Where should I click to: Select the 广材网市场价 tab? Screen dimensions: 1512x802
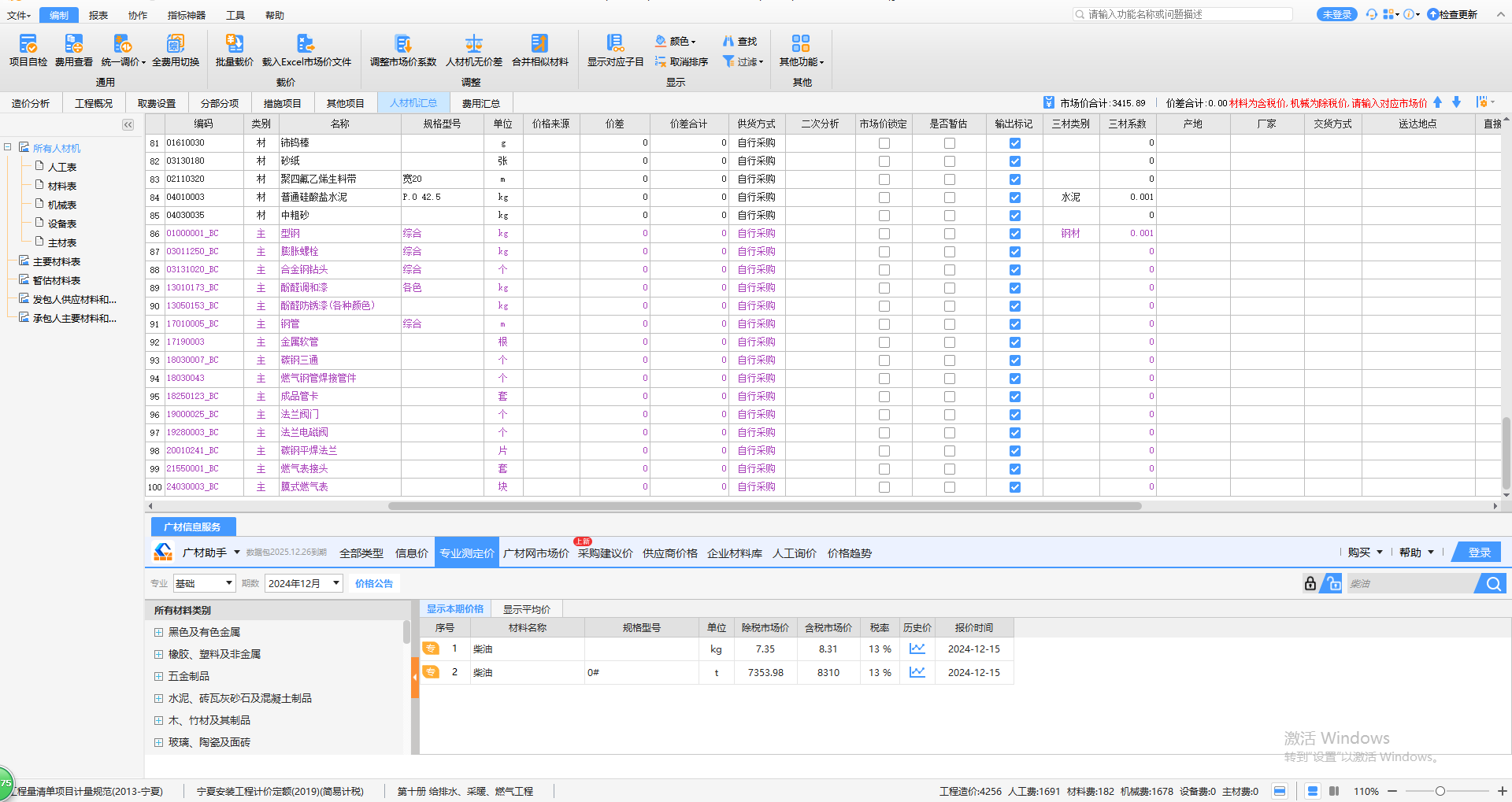(x=536, y=553)
